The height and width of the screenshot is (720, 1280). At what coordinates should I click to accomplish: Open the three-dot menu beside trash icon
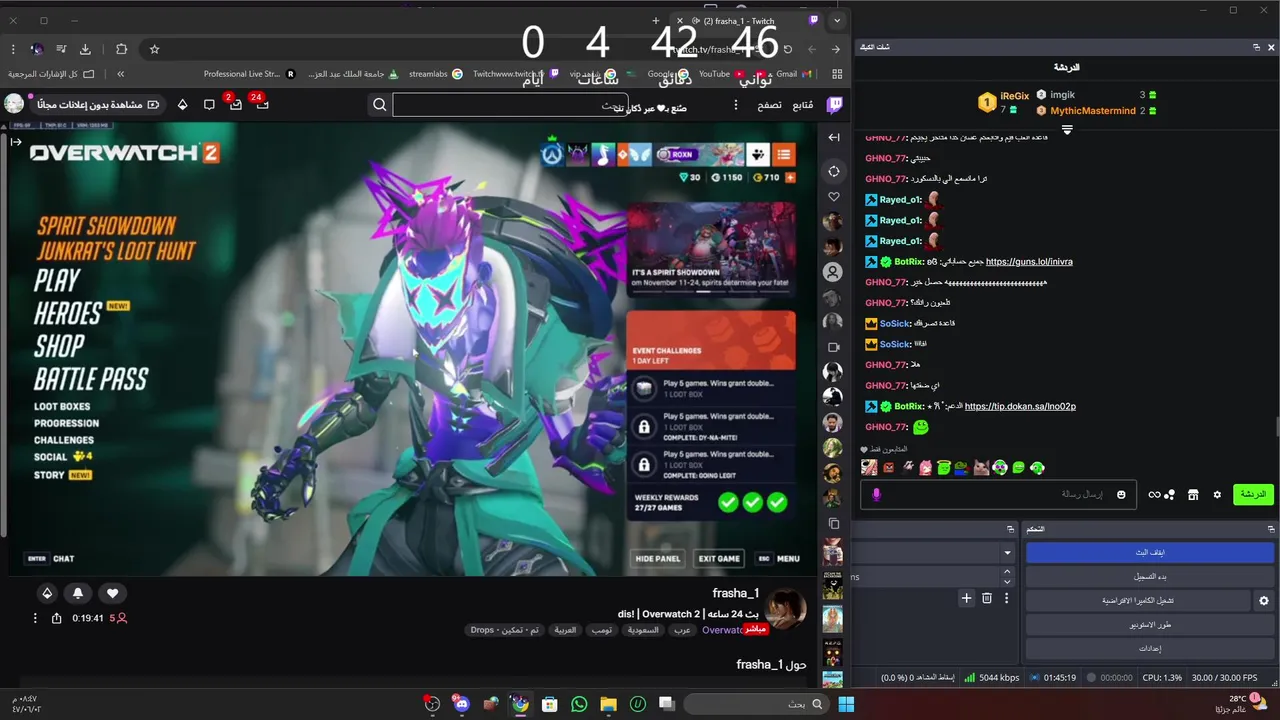point(1007,598)
